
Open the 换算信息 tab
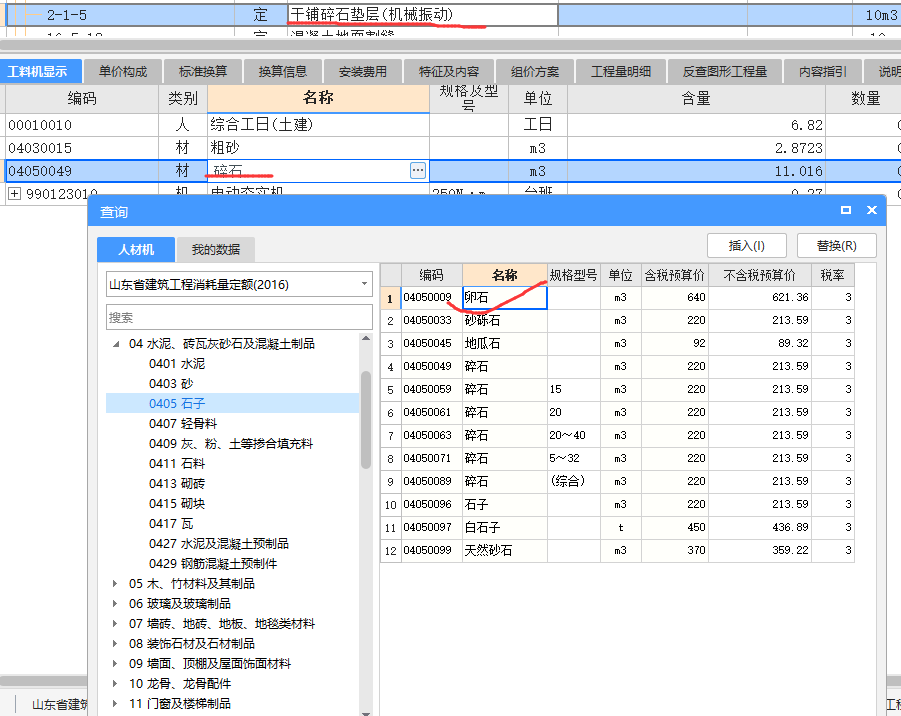coord(282,71)
